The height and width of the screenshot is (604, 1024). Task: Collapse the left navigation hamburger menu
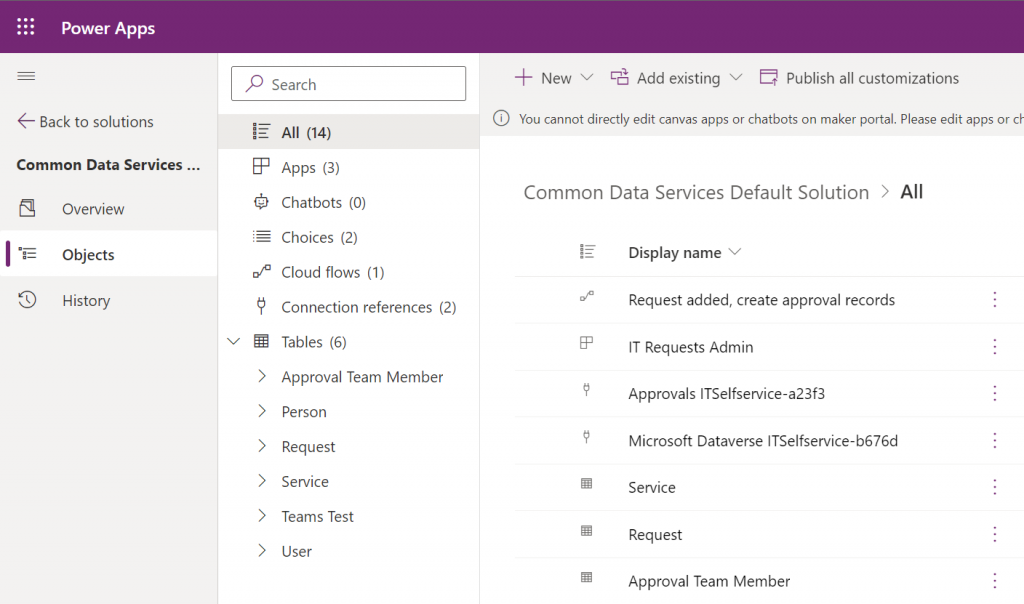26,76
